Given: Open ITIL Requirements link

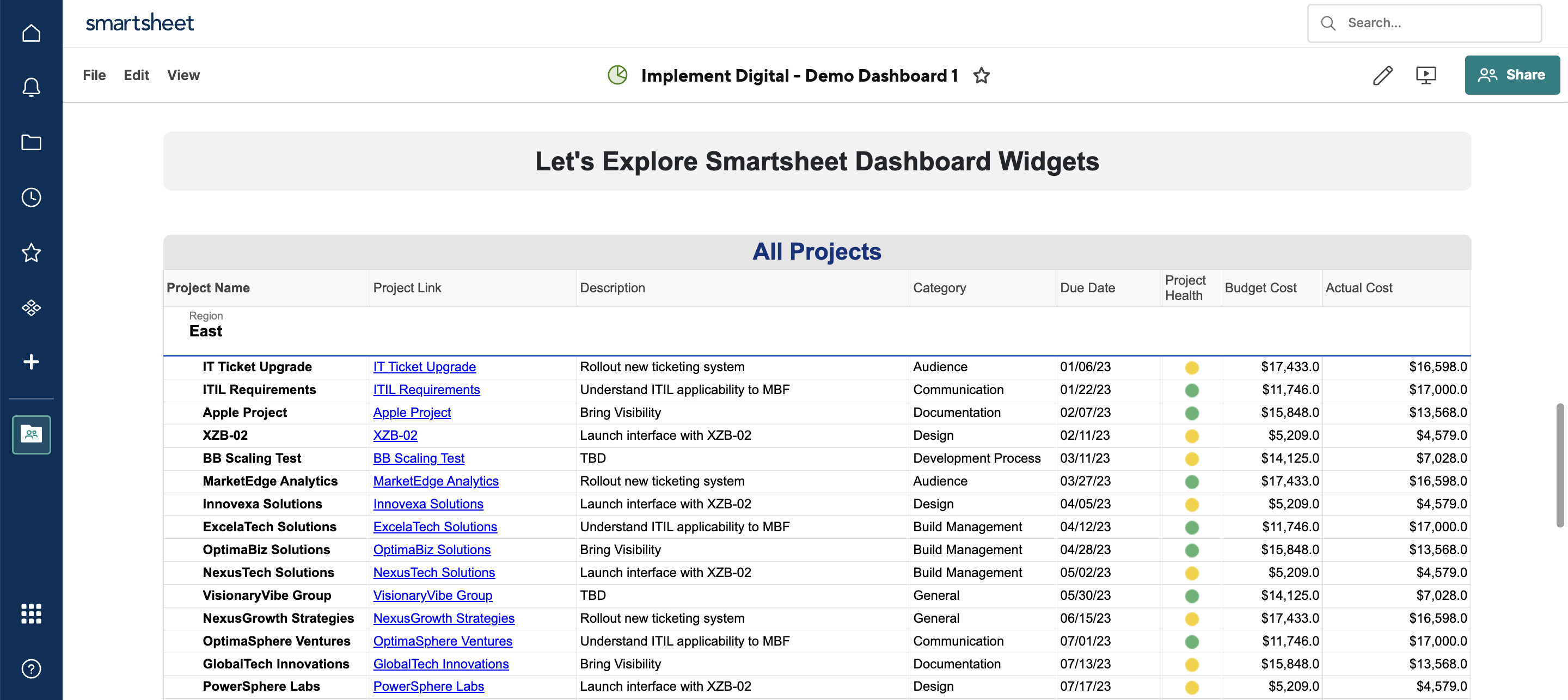Looking at the screenshot, I should click(x=426, y=390).
